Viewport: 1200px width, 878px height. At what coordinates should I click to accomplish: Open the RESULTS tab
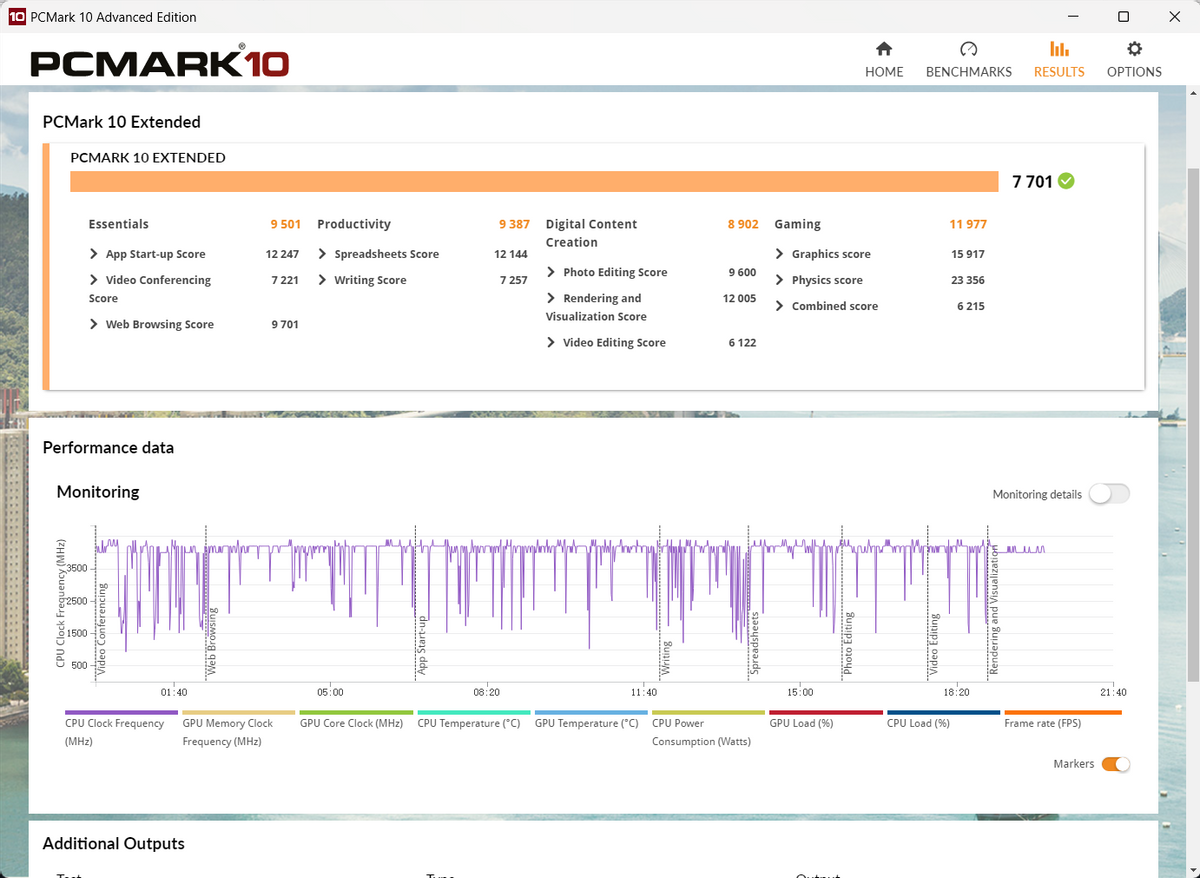pyautogui.click(x=1059, y=60)
